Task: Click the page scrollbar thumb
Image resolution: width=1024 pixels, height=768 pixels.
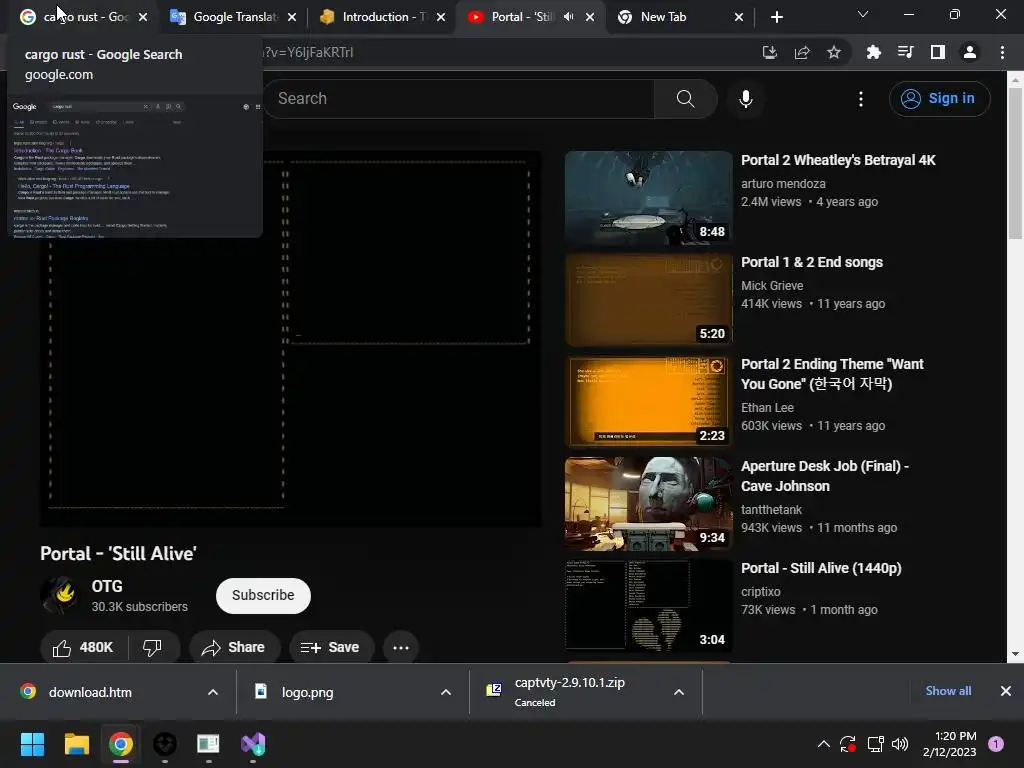Action: (1015, 163)
